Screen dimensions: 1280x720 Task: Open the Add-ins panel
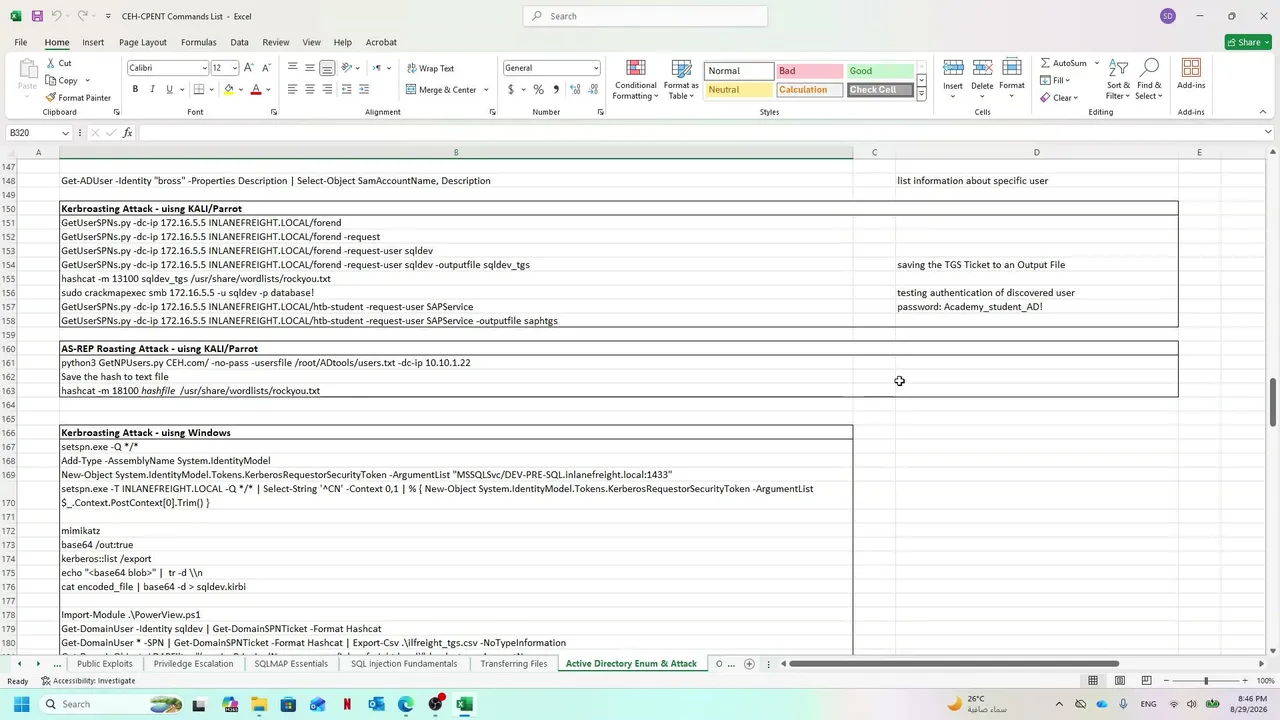[x=1191, y=75]
